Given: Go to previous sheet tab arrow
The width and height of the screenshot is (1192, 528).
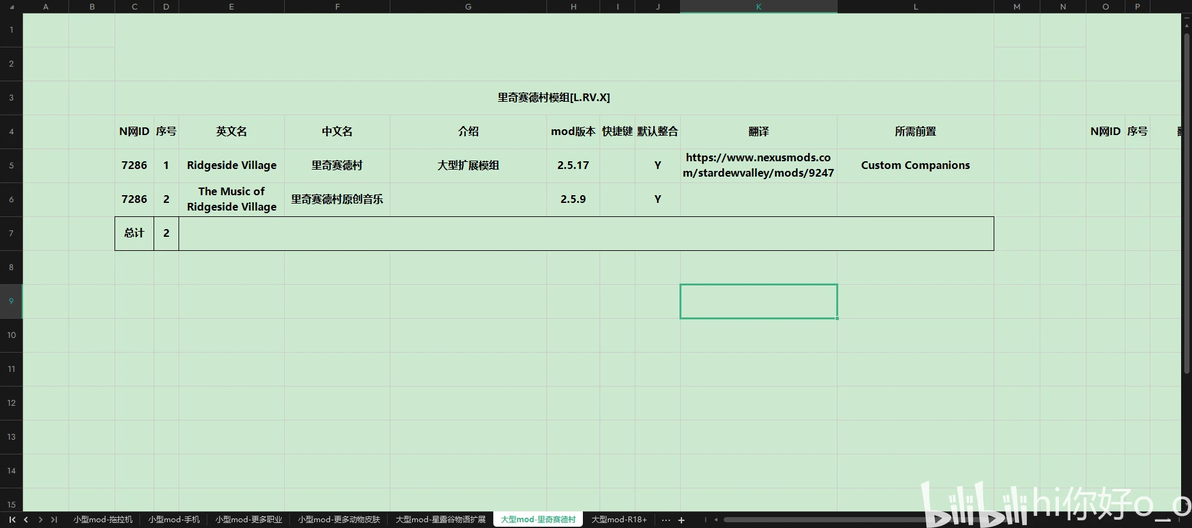Looking at the screenshot, I should pyautogui.click(x=26, y=520).
